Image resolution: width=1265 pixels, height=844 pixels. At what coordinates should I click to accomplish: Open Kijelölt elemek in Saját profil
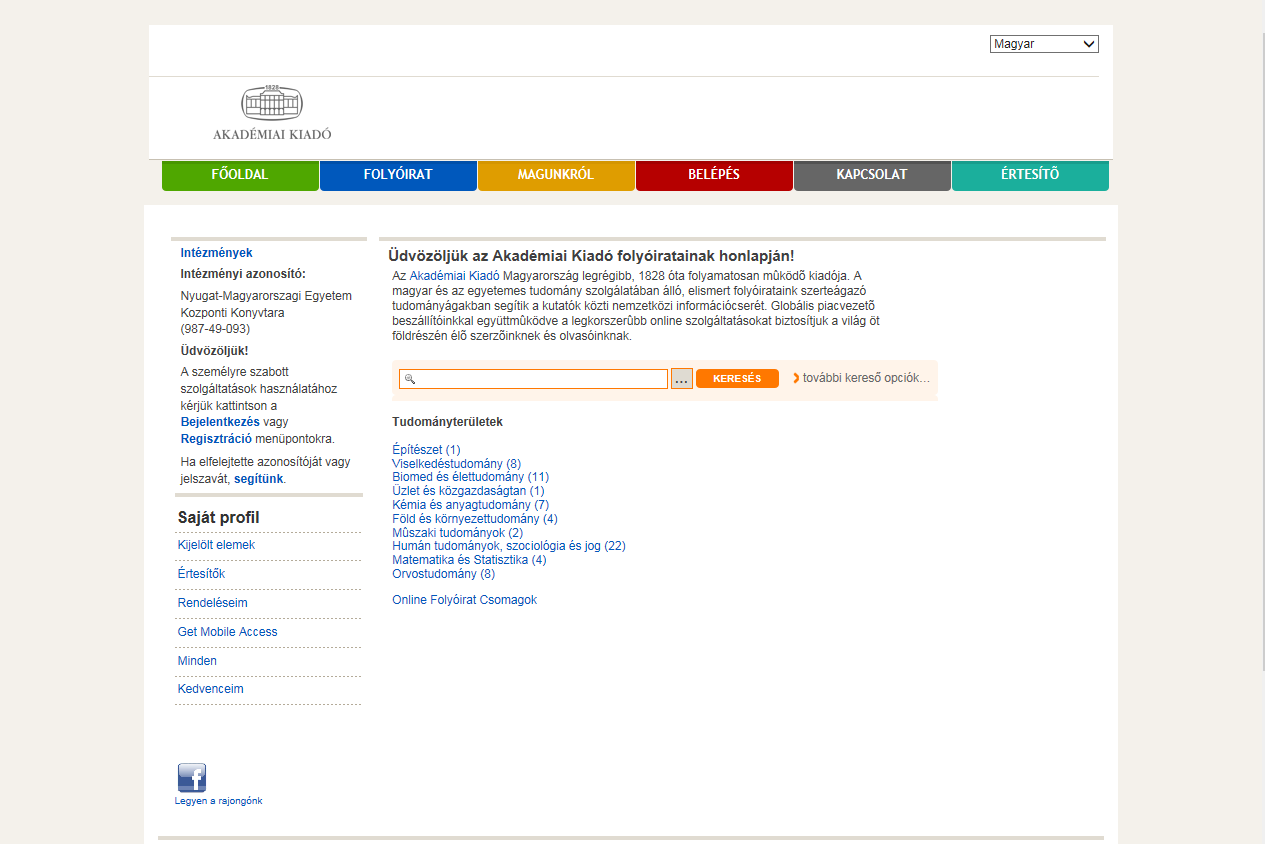pos(216,545)
